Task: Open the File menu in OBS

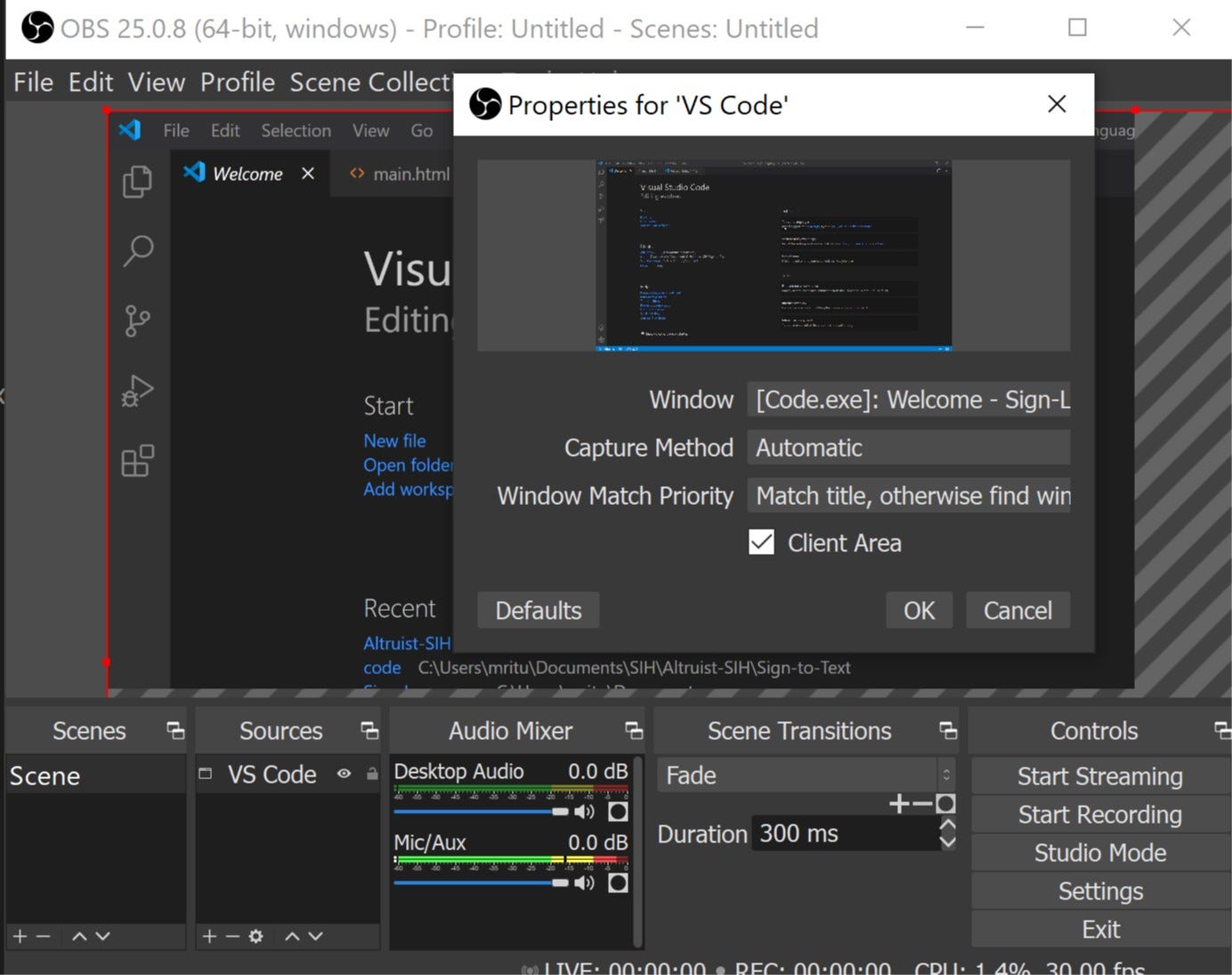Action: 33,82
